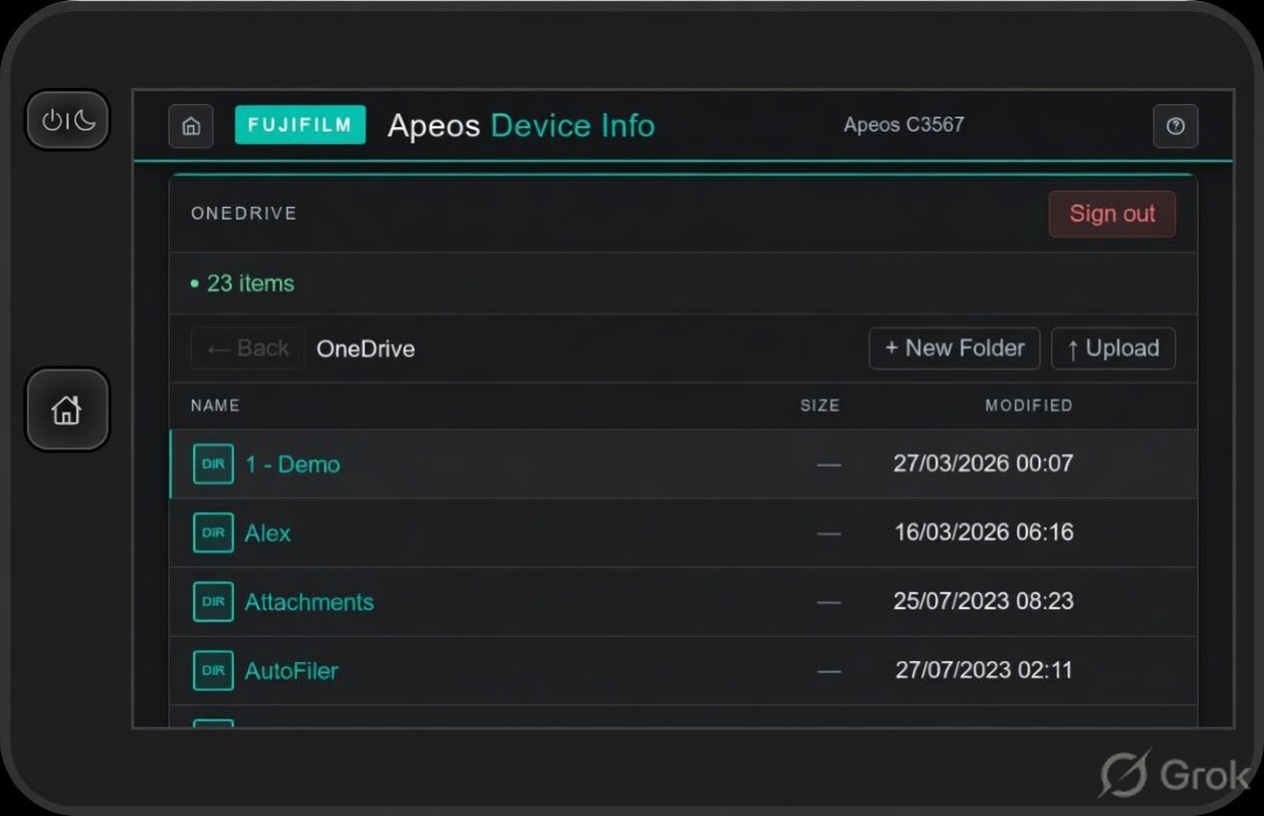Tap the physical home button on the bezel
This screenshot has width=1264, height=816.
(x=67, y=409)
